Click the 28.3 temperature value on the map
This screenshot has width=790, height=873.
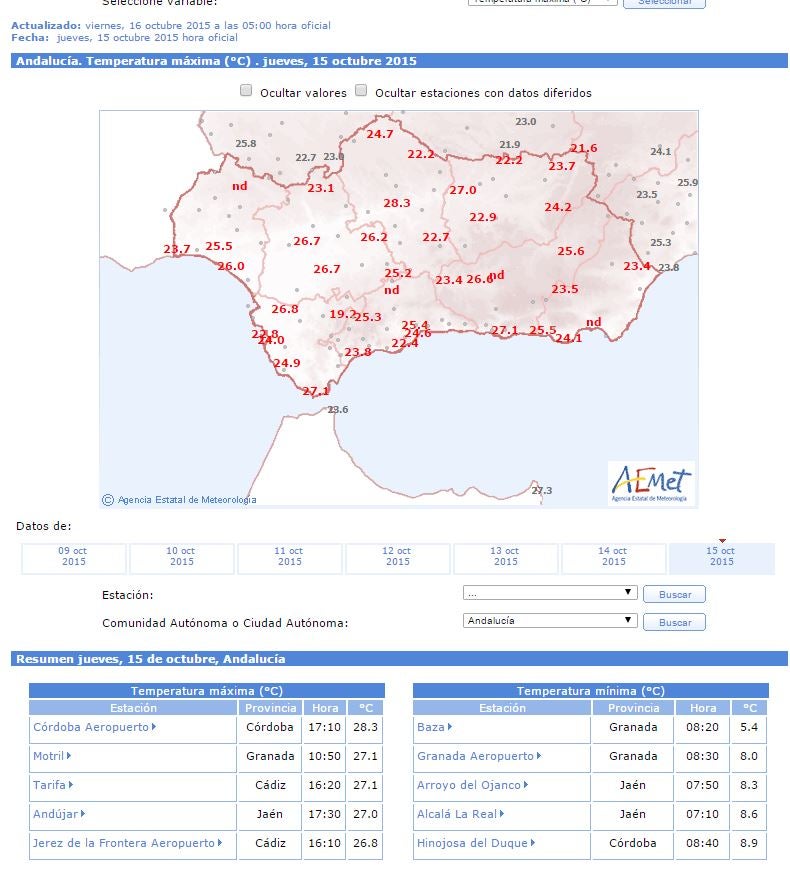[397, 203]
